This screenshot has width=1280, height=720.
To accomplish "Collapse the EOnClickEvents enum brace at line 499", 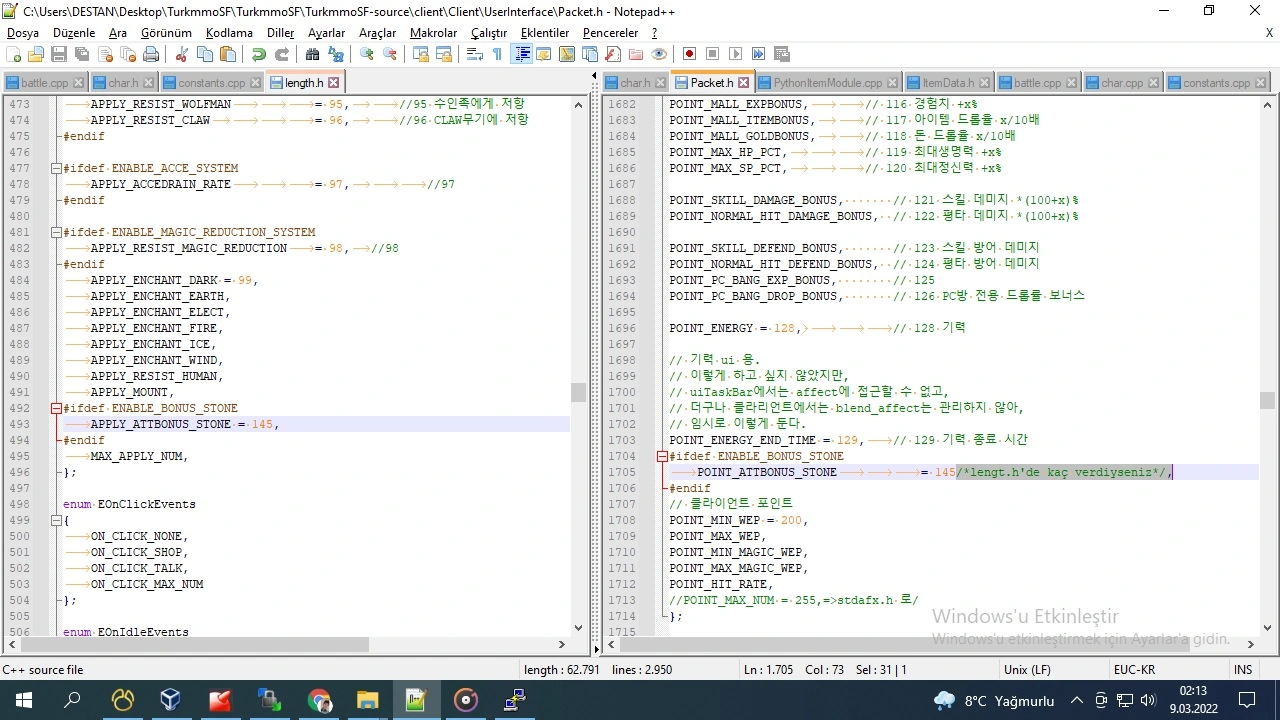I will 56,520.
